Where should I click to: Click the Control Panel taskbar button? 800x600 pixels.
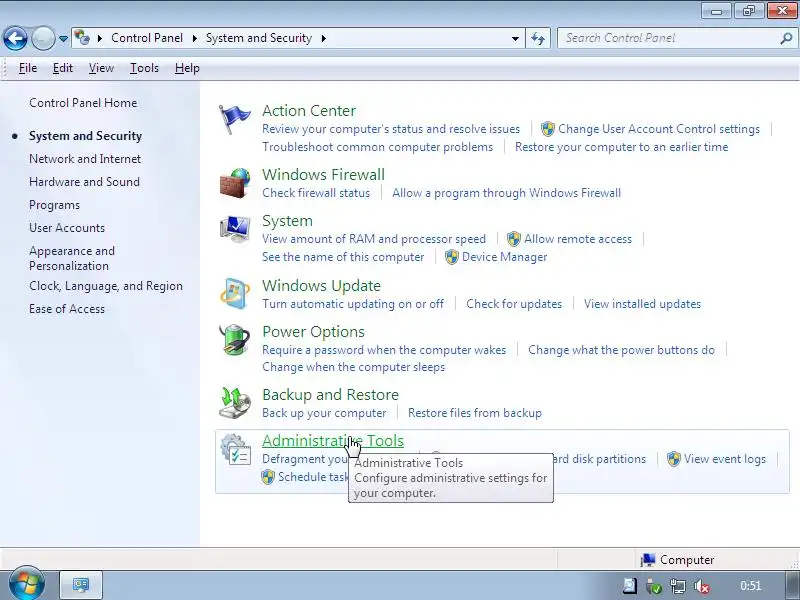point(81,585)
